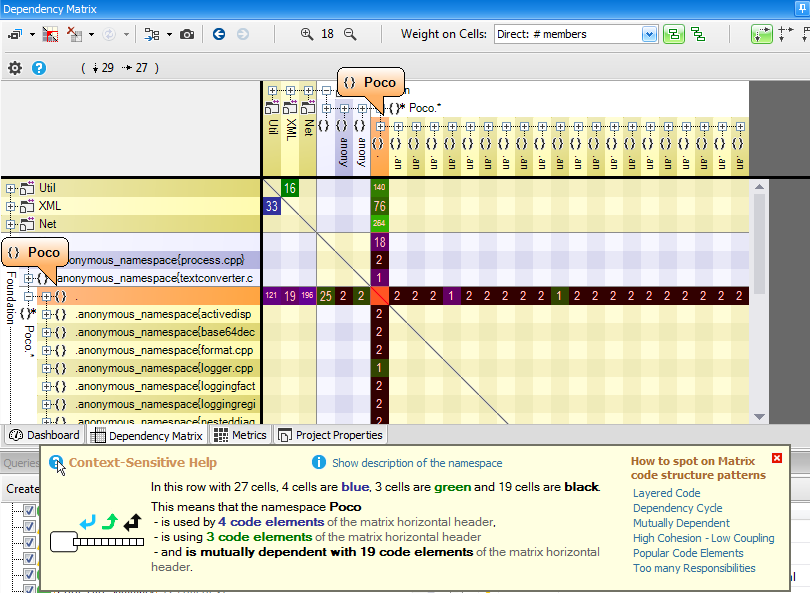Image resolution: width=810 pixels, height=593 pixels.
Task: Click the indirect dependency green icon
Action: tap(697, 34)
